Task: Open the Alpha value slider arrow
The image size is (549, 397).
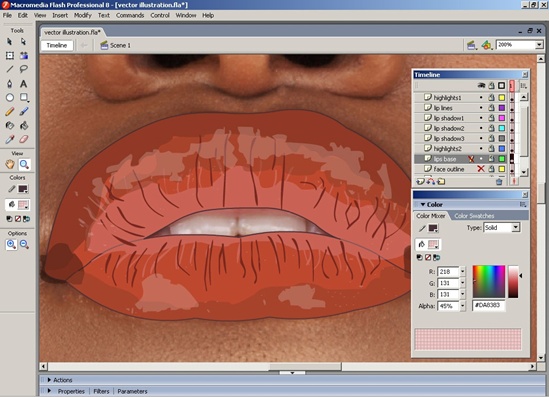Action: point(463,306)
